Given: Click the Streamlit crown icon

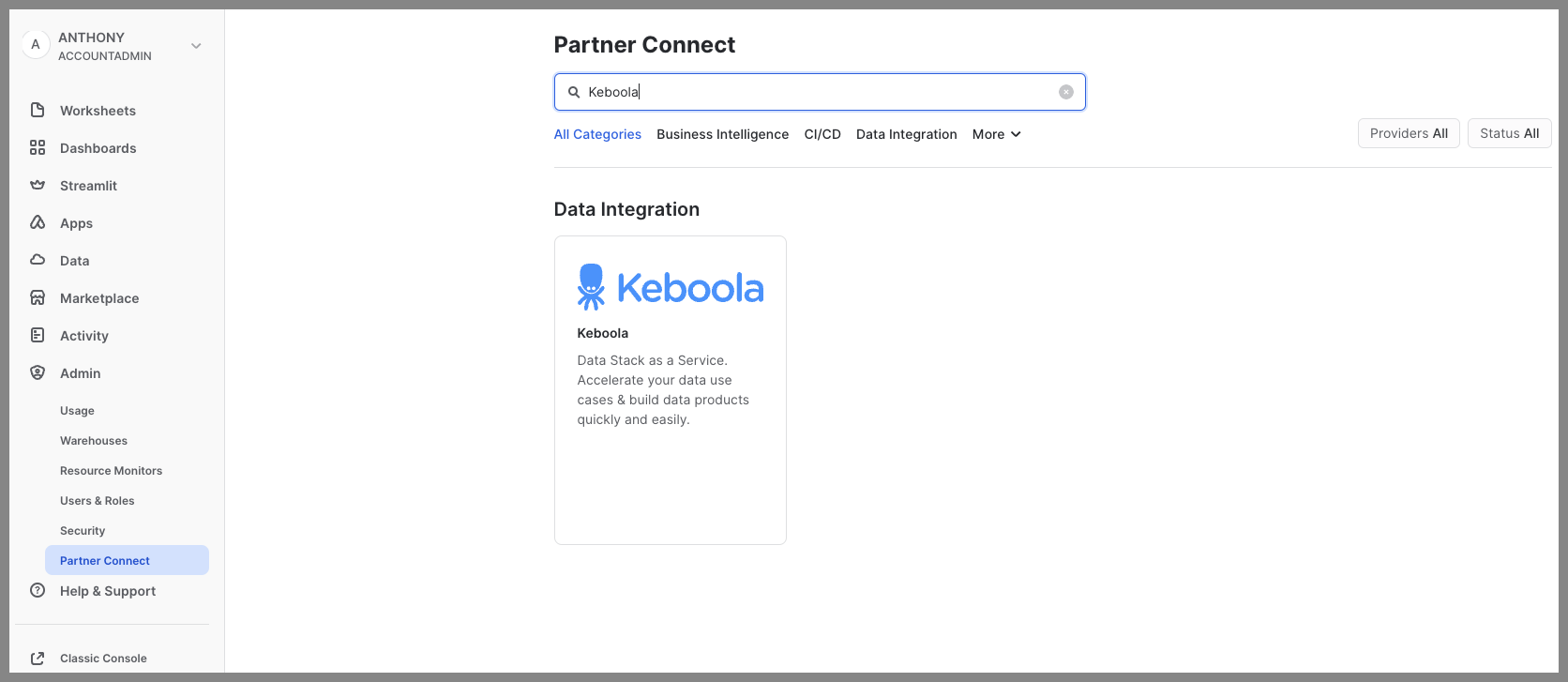Looking at the screenshot, I should 38,185.
